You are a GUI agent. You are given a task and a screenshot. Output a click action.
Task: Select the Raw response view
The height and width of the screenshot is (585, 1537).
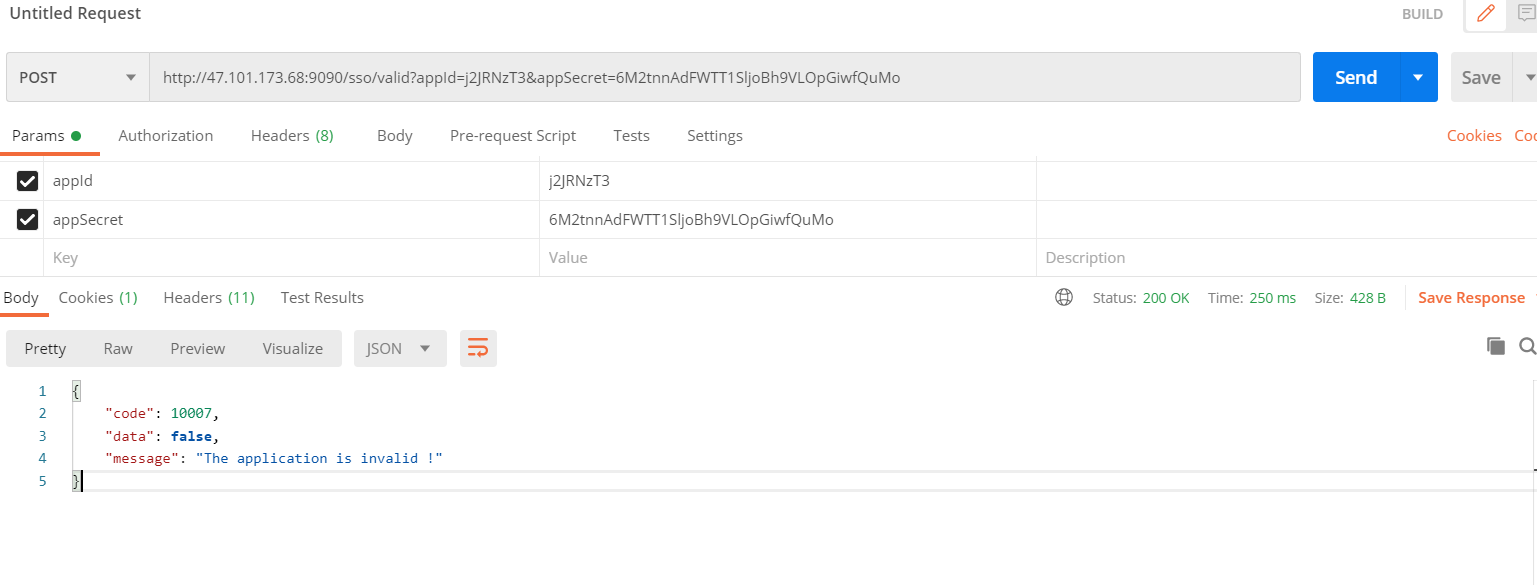point(118,348)
